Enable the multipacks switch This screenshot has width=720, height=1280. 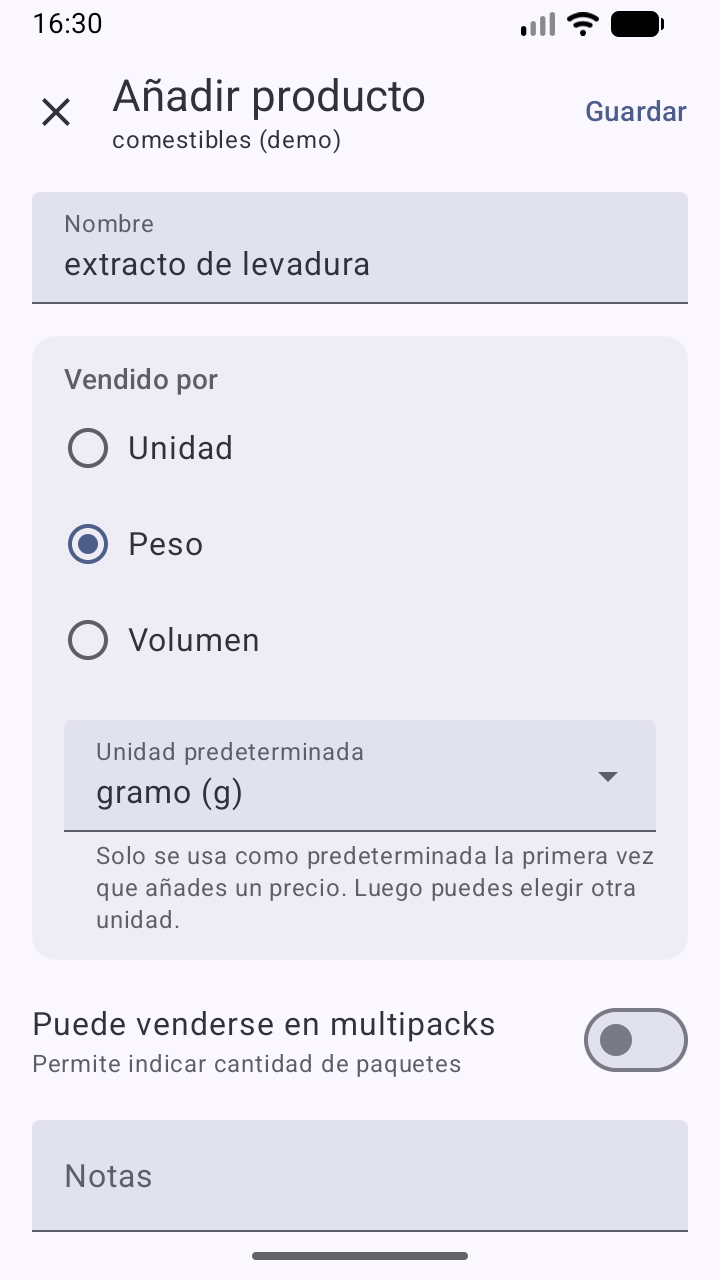coord(635,1040)
